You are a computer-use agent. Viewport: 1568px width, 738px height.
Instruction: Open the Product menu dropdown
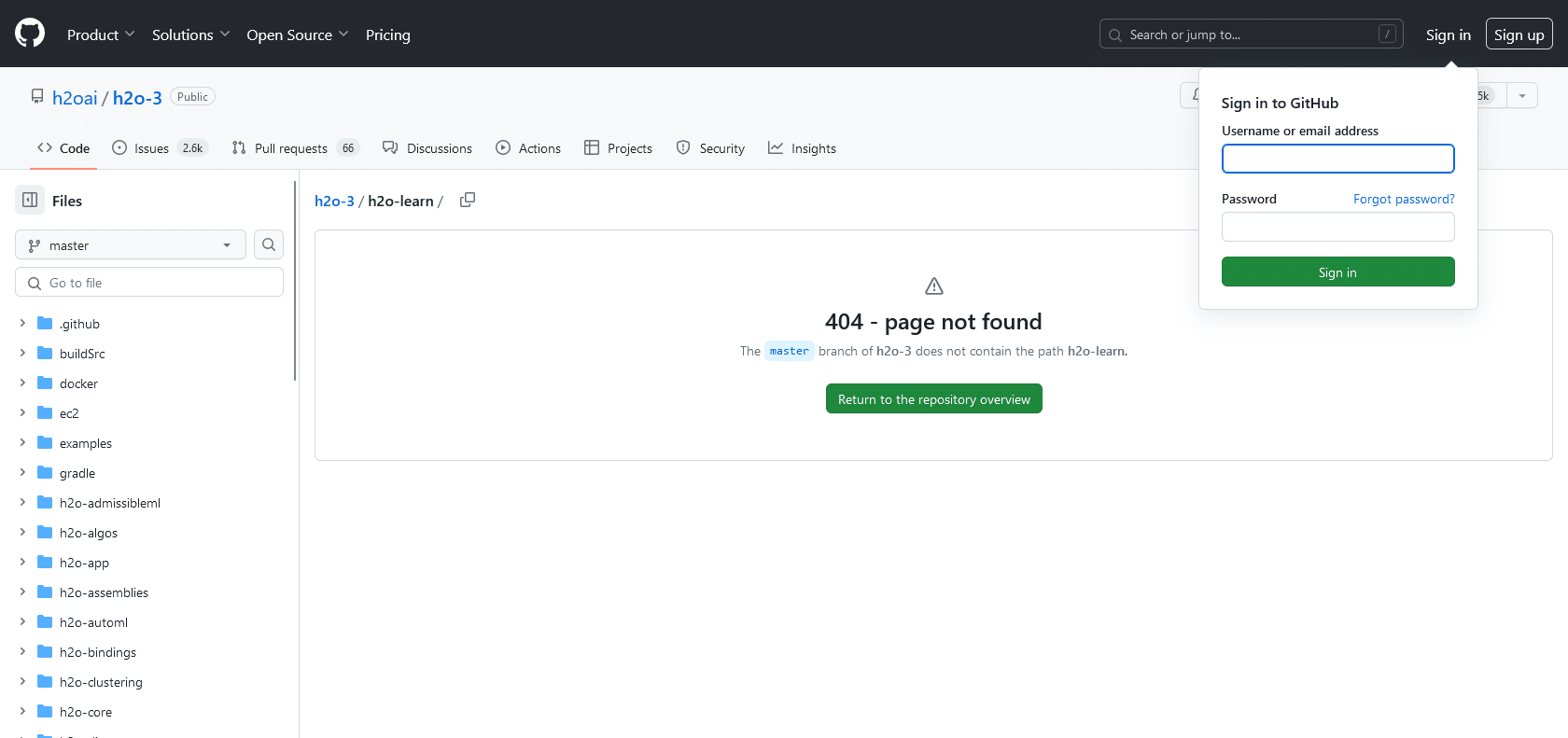coord(101,35)
